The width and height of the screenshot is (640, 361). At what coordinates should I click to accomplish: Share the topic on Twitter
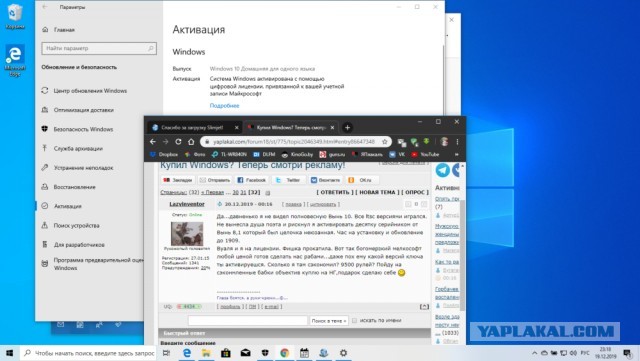click(x=289, y=180)
